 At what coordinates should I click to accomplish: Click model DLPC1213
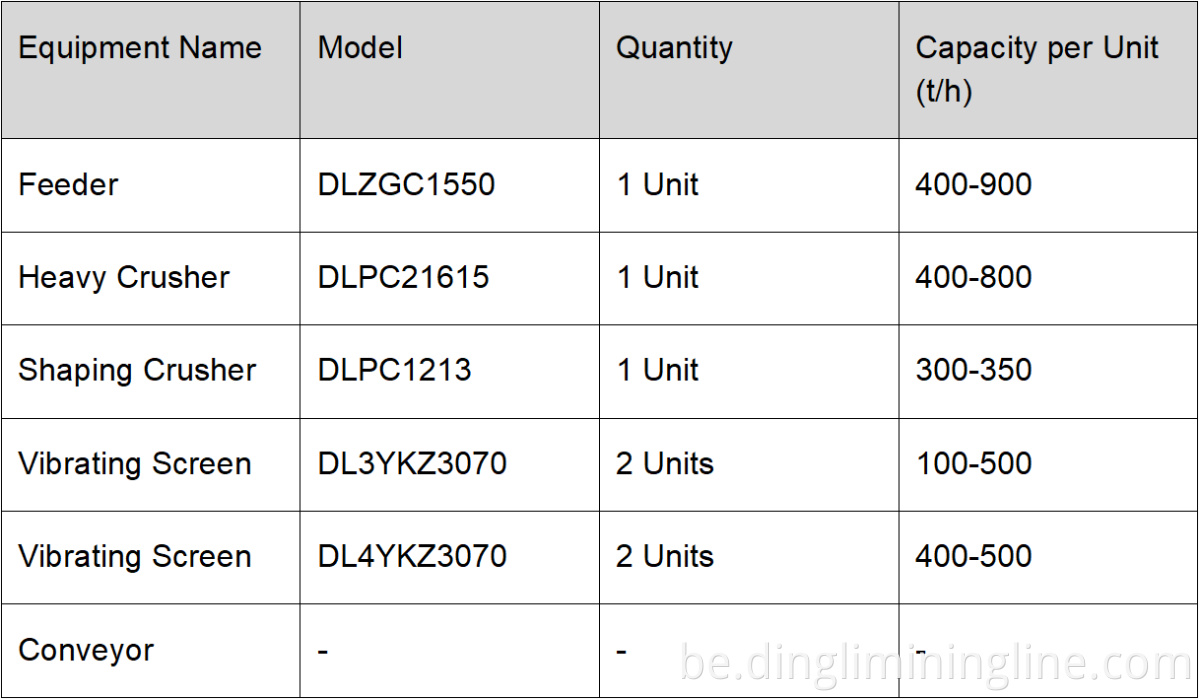pyautogui.click(x=394, y=370)
